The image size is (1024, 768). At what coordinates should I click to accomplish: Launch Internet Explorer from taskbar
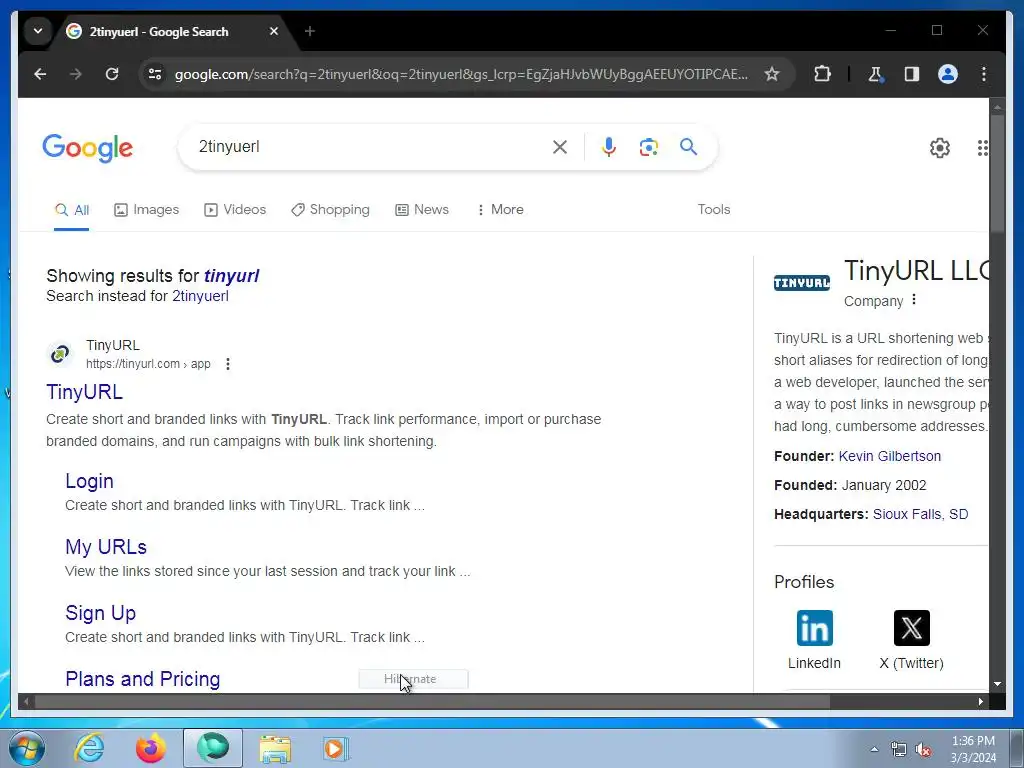pos(89,748)
